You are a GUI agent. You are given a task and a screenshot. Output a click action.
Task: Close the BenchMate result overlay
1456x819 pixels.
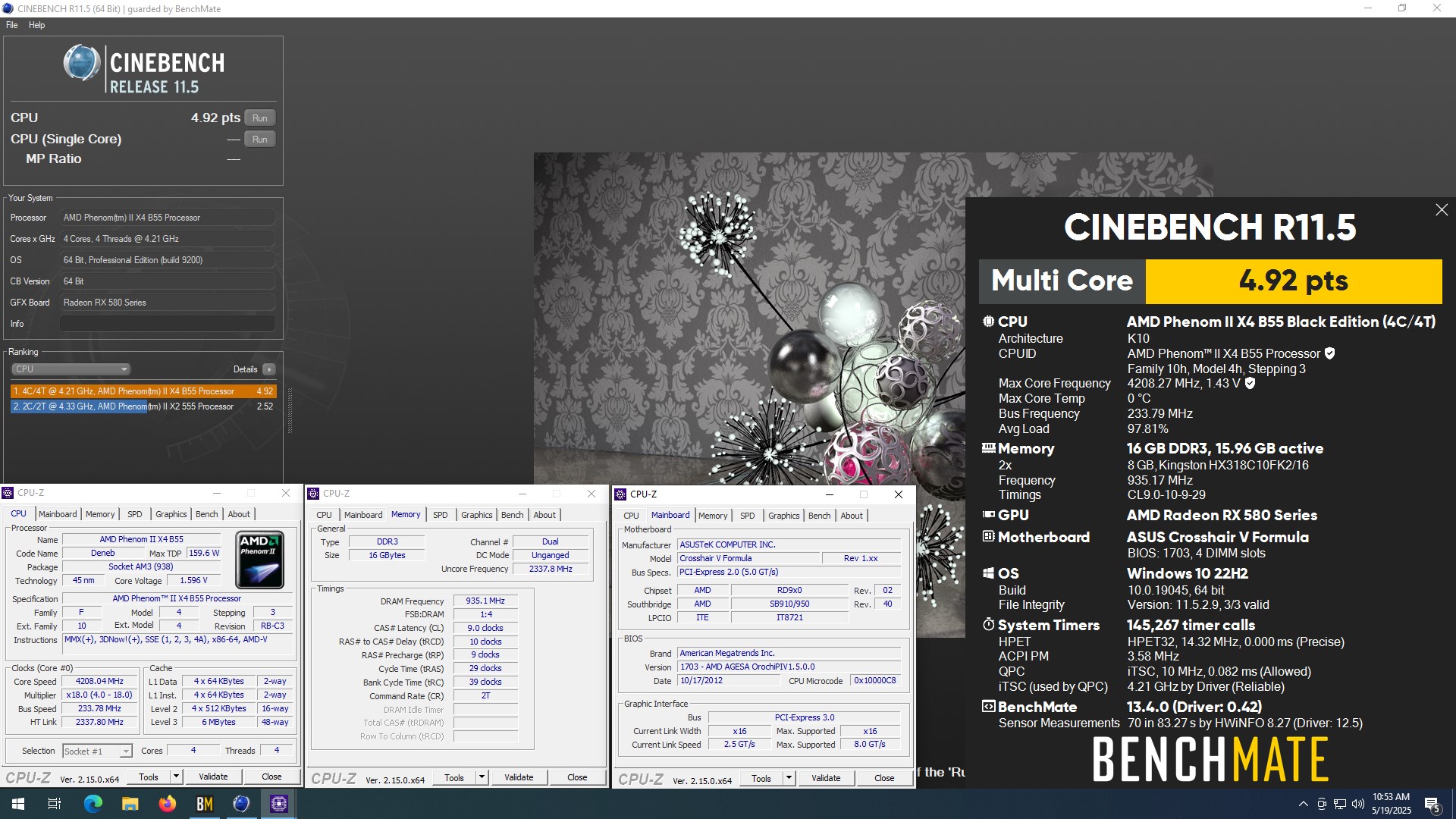[x=1442, y=210]
